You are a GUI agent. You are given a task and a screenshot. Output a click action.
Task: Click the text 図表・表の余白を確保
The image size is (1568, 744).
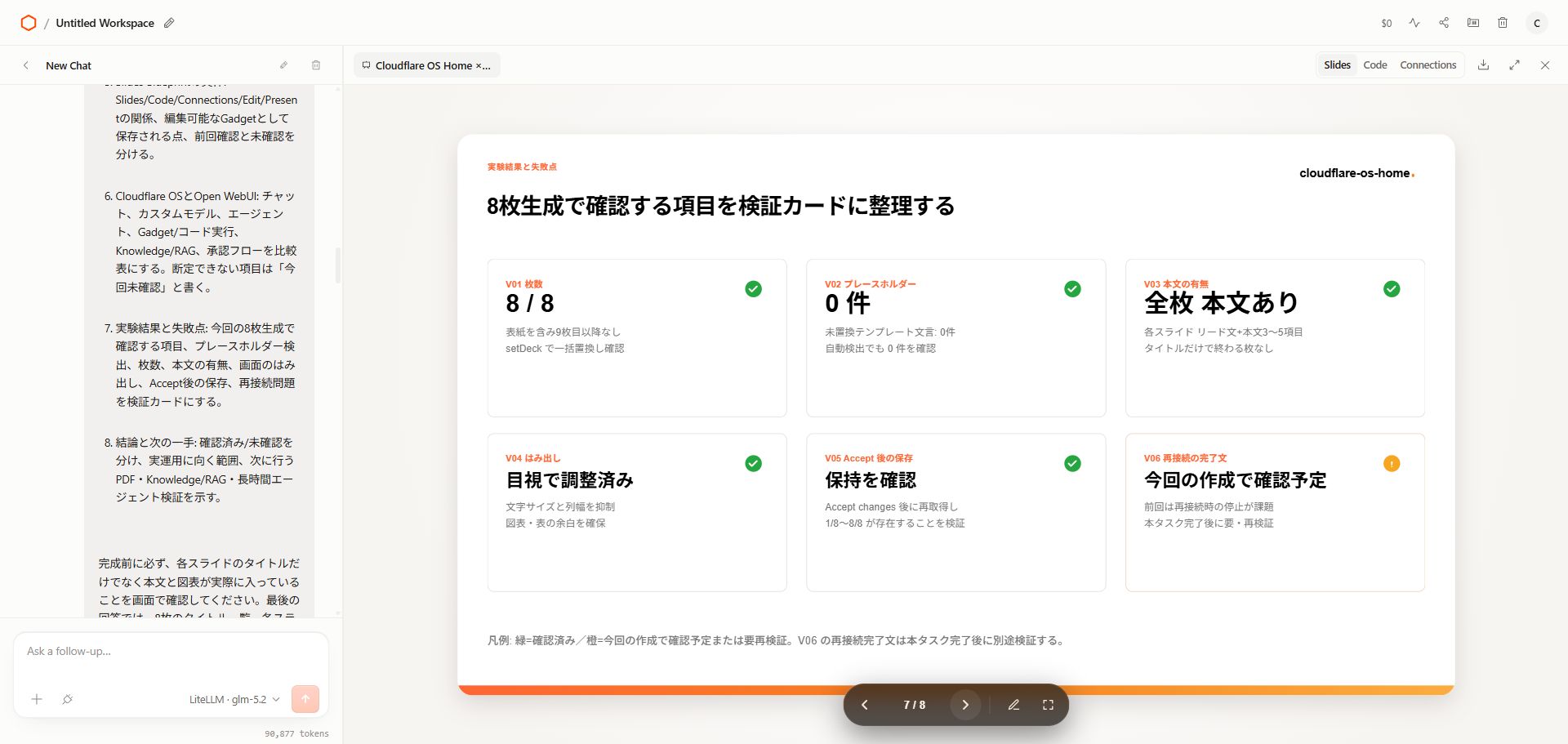556,523
